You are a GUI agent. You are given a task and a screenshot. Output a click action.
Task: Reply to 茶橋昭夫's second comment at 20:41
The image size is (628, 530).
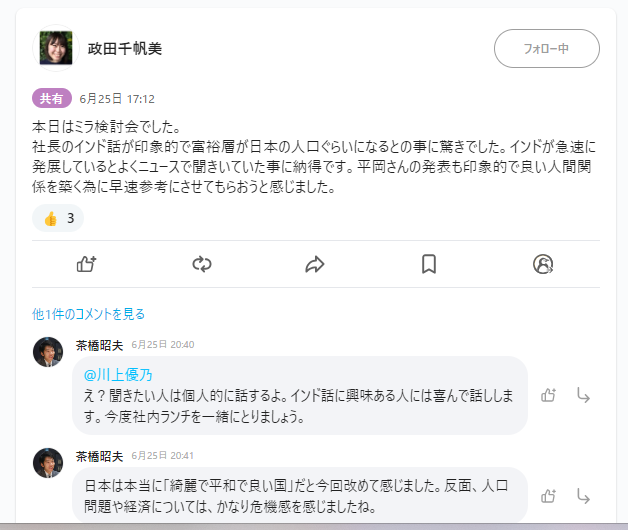584,495
